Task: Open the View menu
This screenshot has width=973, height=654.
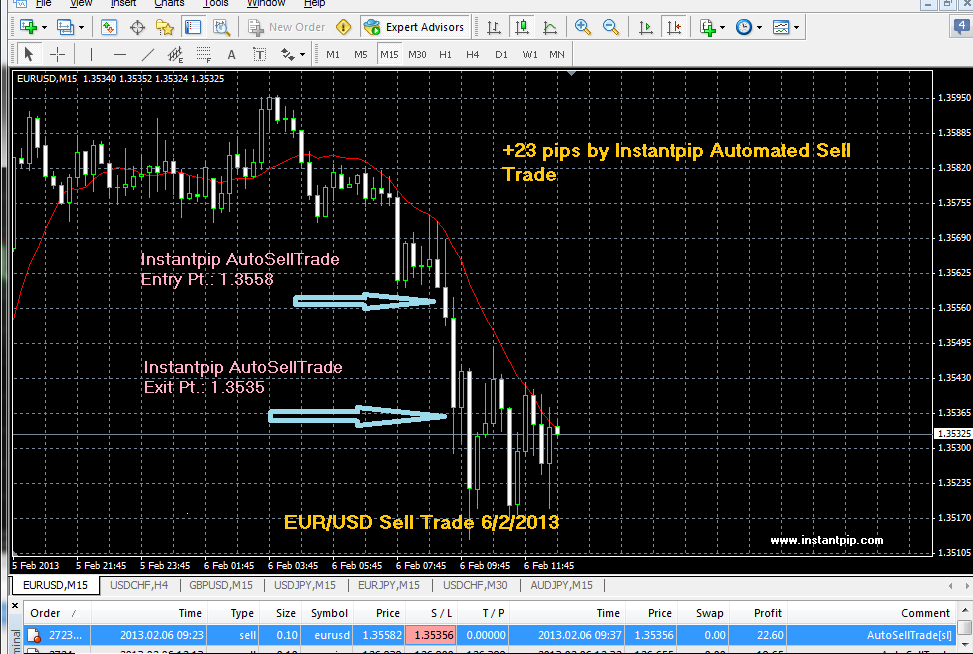Action: click(81, 3)
